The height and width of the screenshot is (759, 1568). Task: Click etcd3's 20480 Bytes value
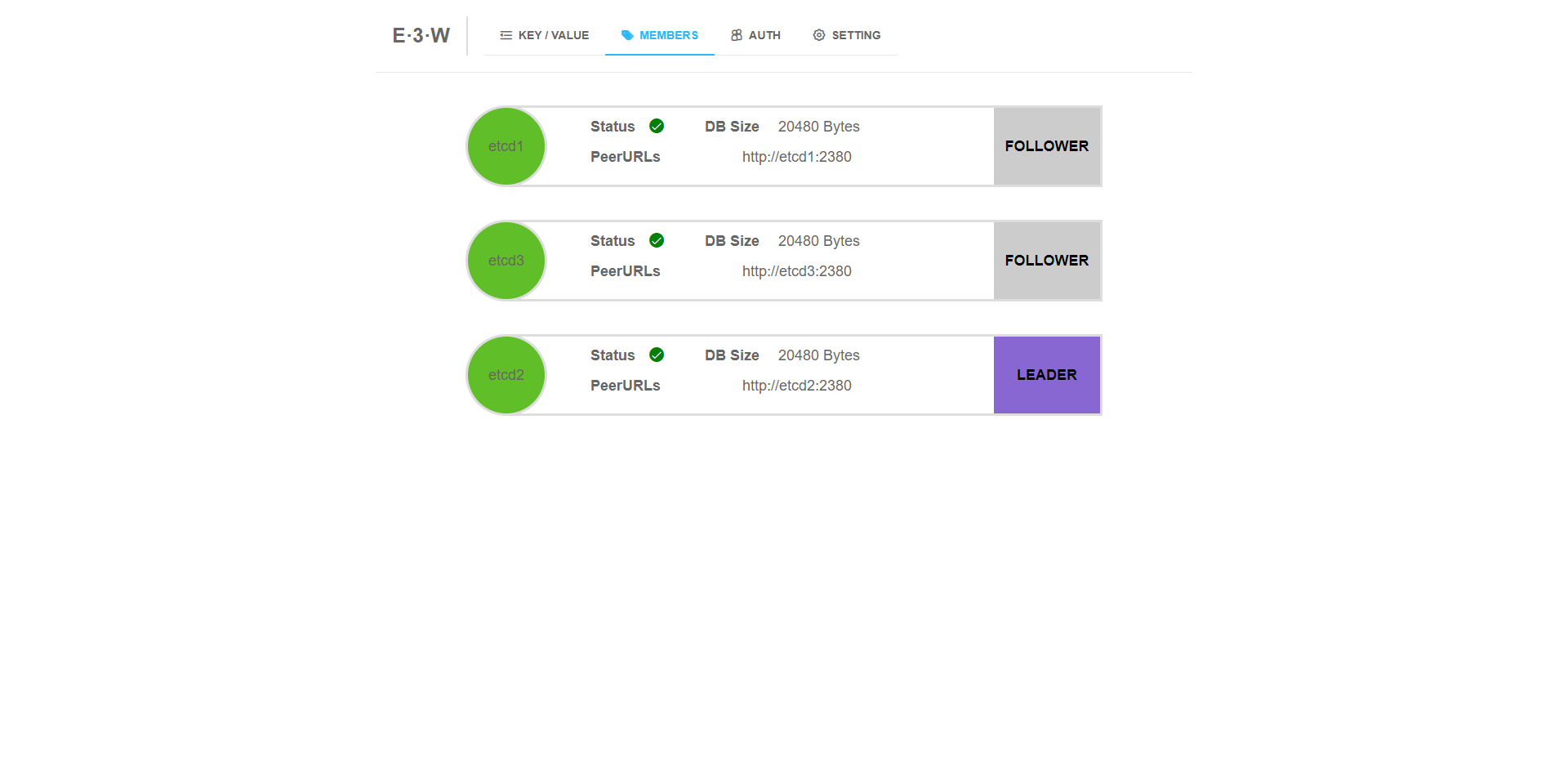(819, 241)
